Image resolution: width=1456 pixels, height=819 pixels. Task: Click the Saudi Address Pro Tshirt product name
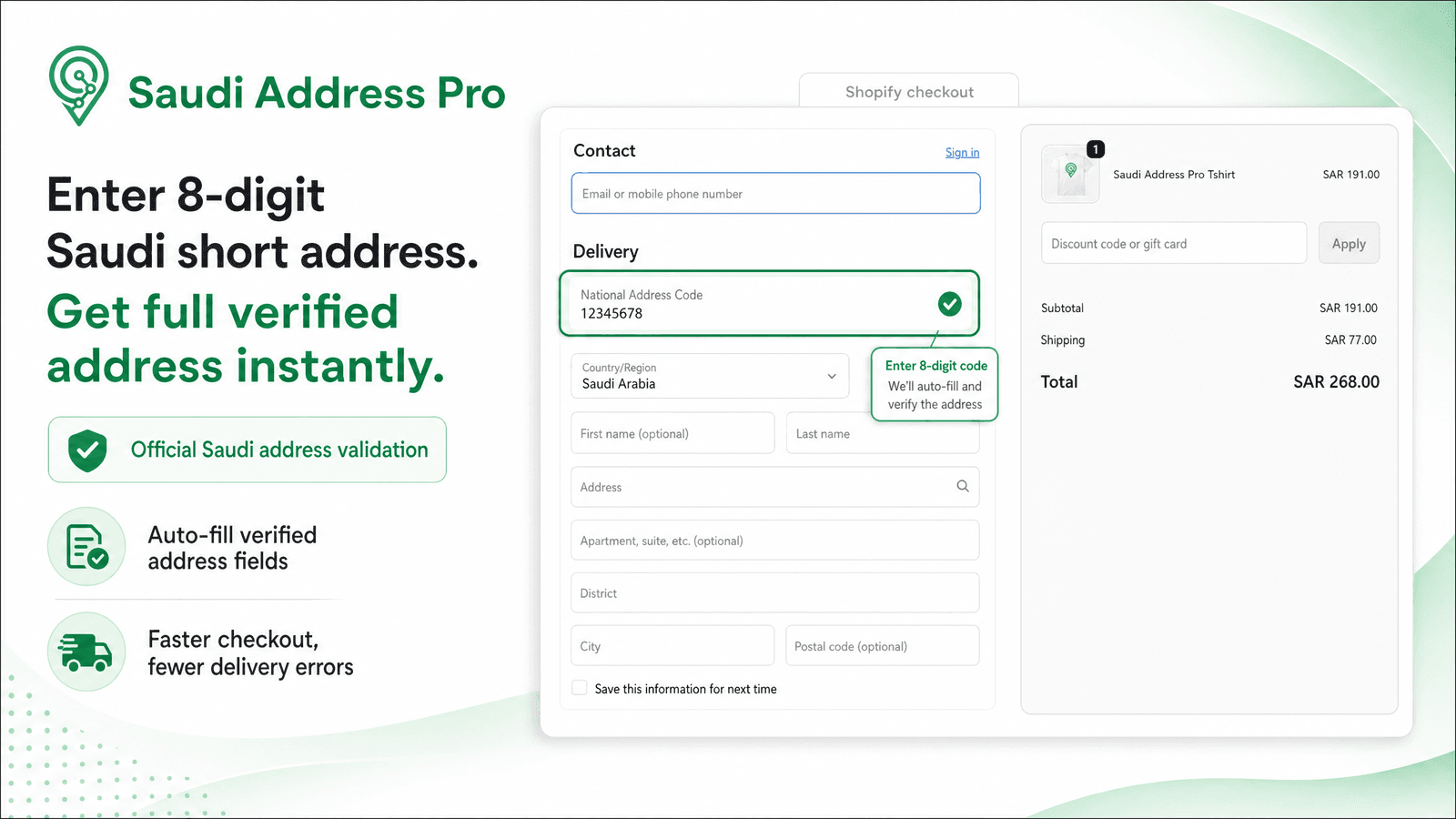(1174, 175)
